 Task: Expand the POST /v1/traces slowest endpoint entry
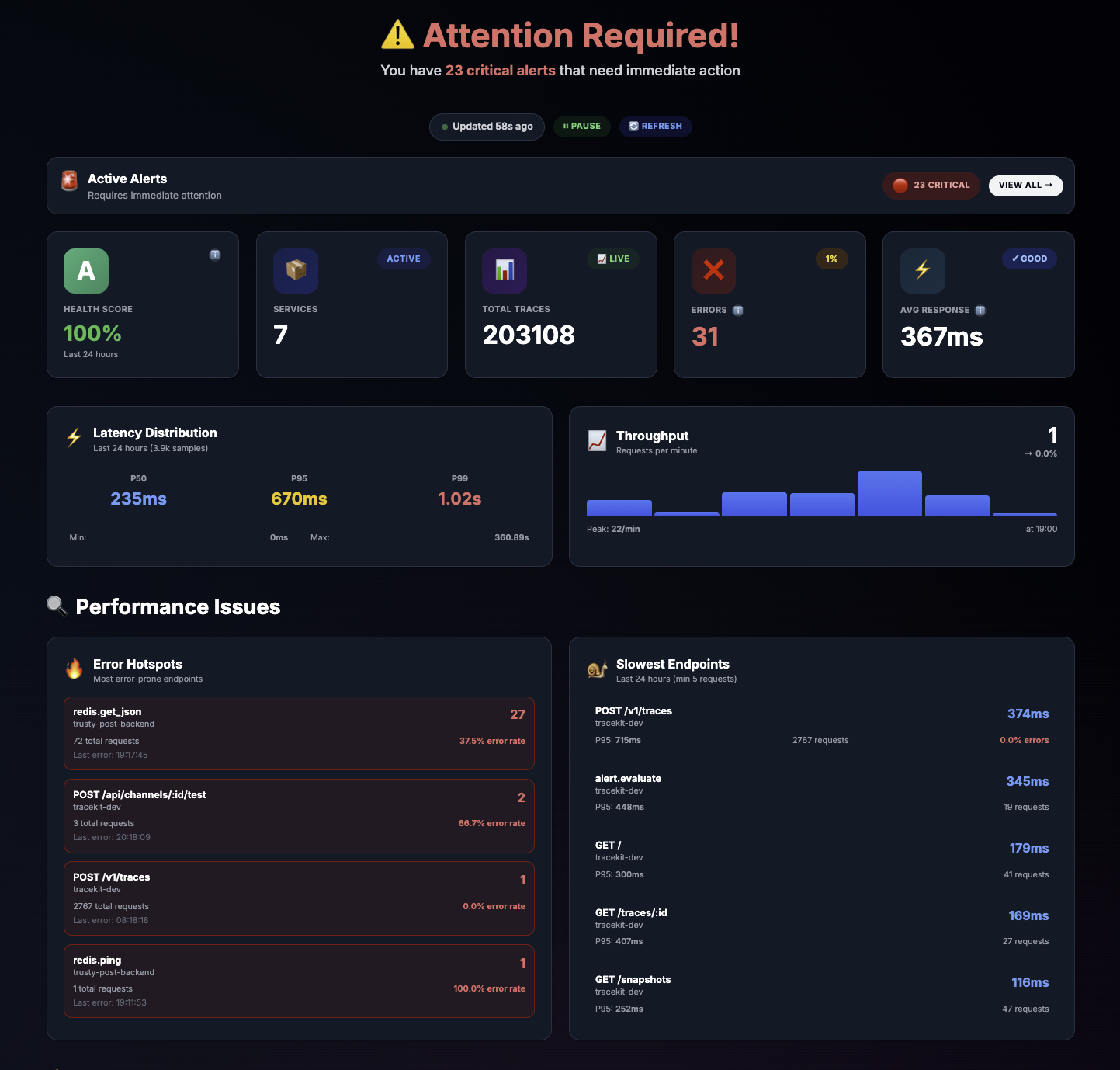[821, 724]
